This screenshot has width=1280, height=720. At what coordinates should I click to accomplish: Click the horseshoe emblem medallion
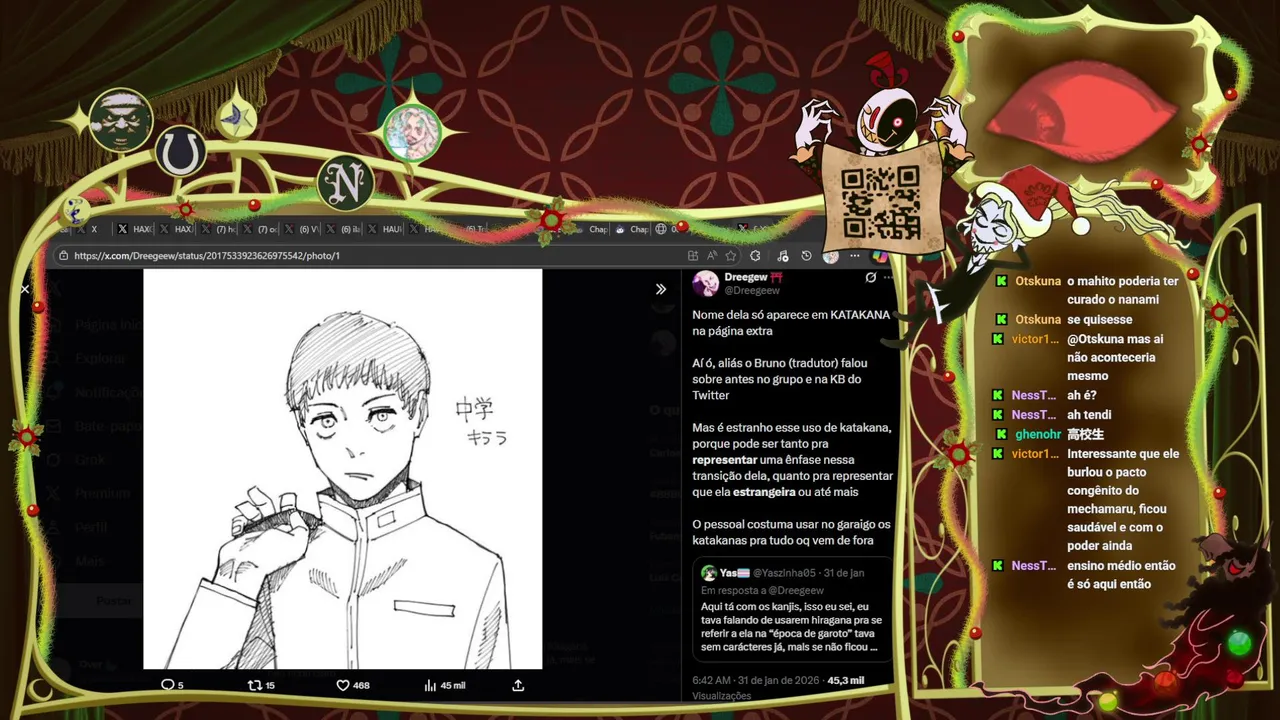(x=181, y=153)
